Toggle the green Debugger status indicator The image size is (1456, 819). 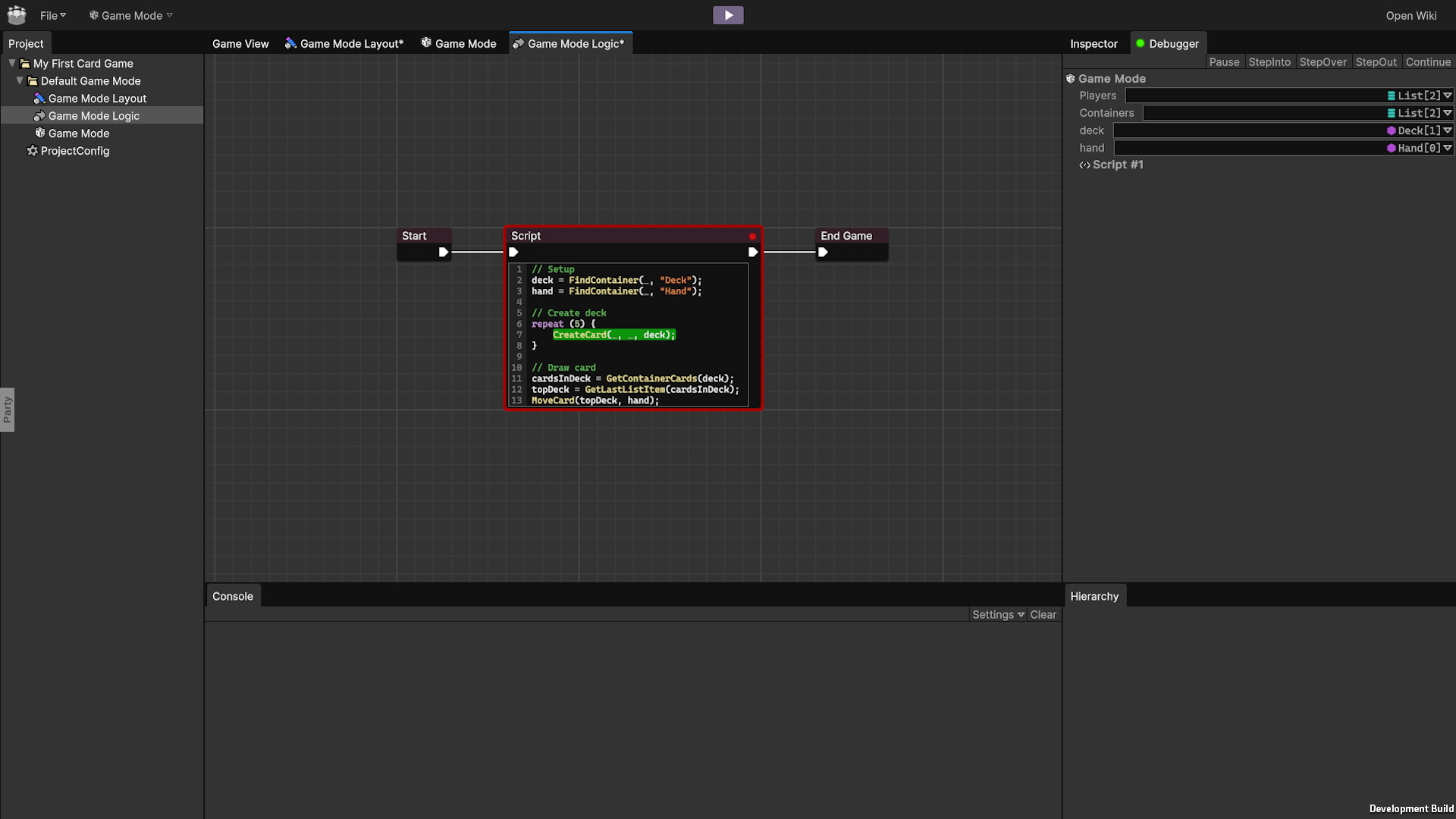click(x=1141, y=43)
